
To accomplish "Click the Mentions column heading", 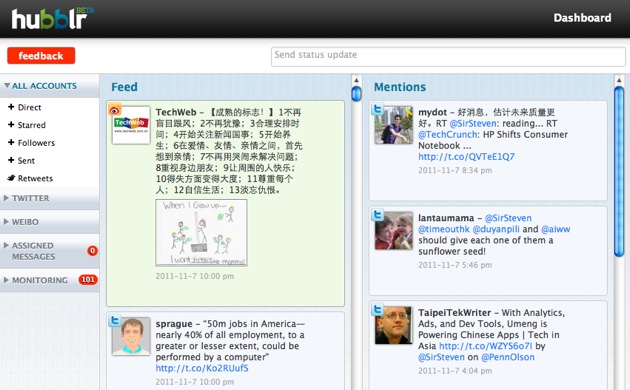I will tap(400, 87).
